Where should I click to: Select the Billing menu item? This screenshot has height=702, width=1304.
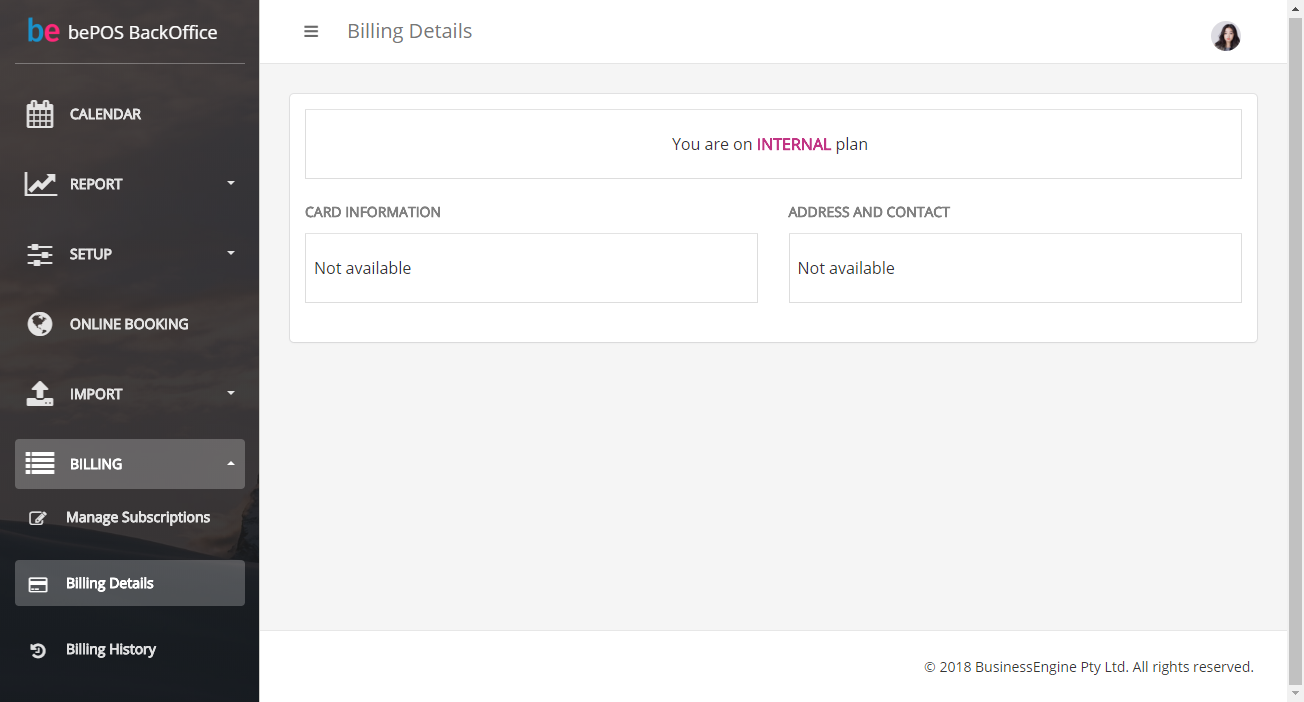[x=130, y=464]
